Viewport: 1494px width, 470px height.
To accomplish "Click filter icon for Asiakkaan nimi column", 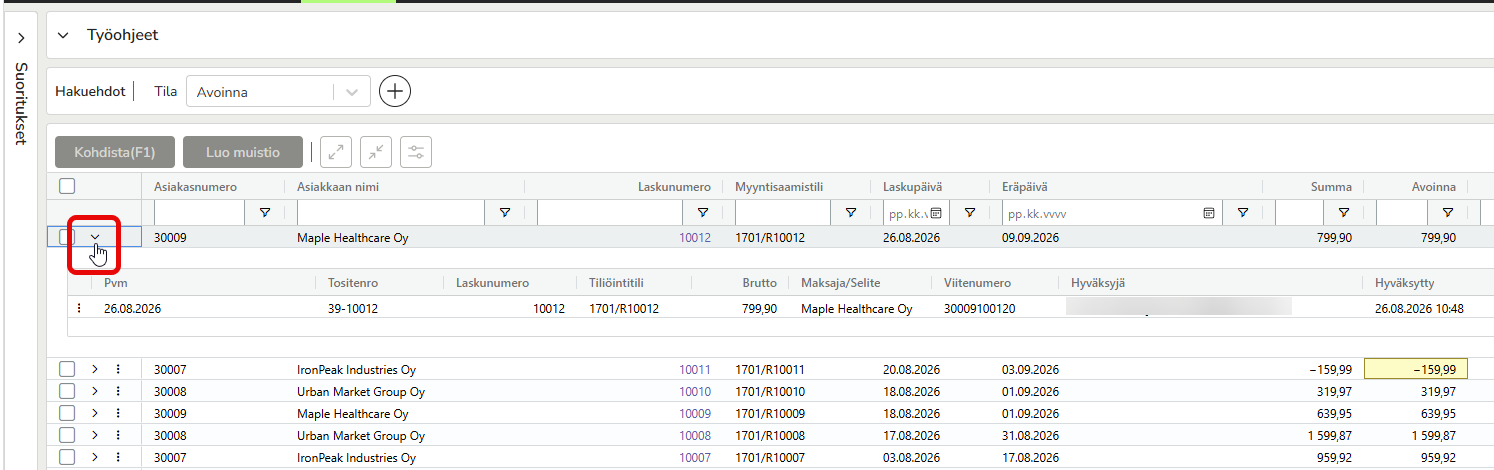I will pyautogui.click(x=505, y=212).
